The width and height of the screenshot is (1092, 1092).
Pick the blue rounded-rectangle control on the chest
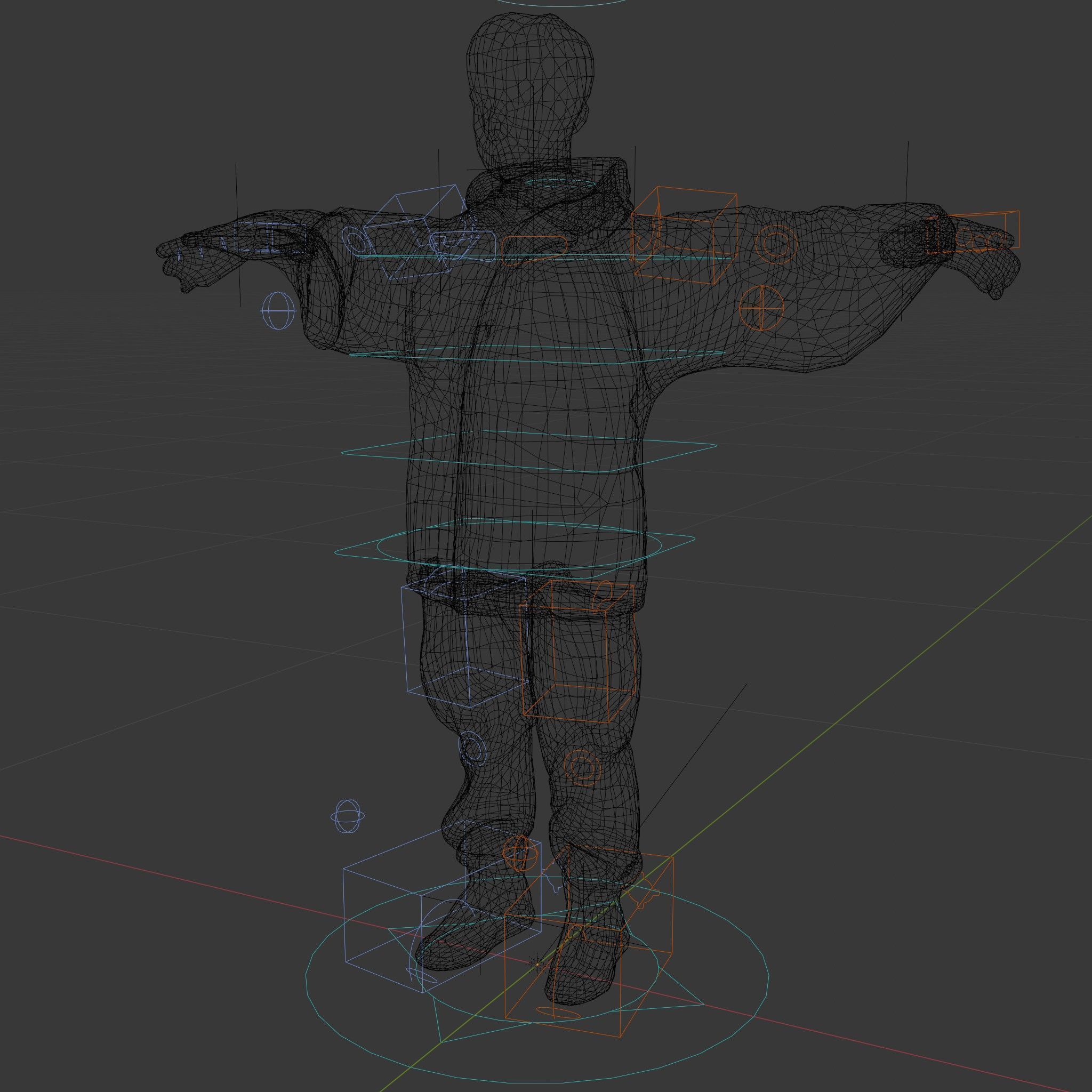(x=462, y=246)
